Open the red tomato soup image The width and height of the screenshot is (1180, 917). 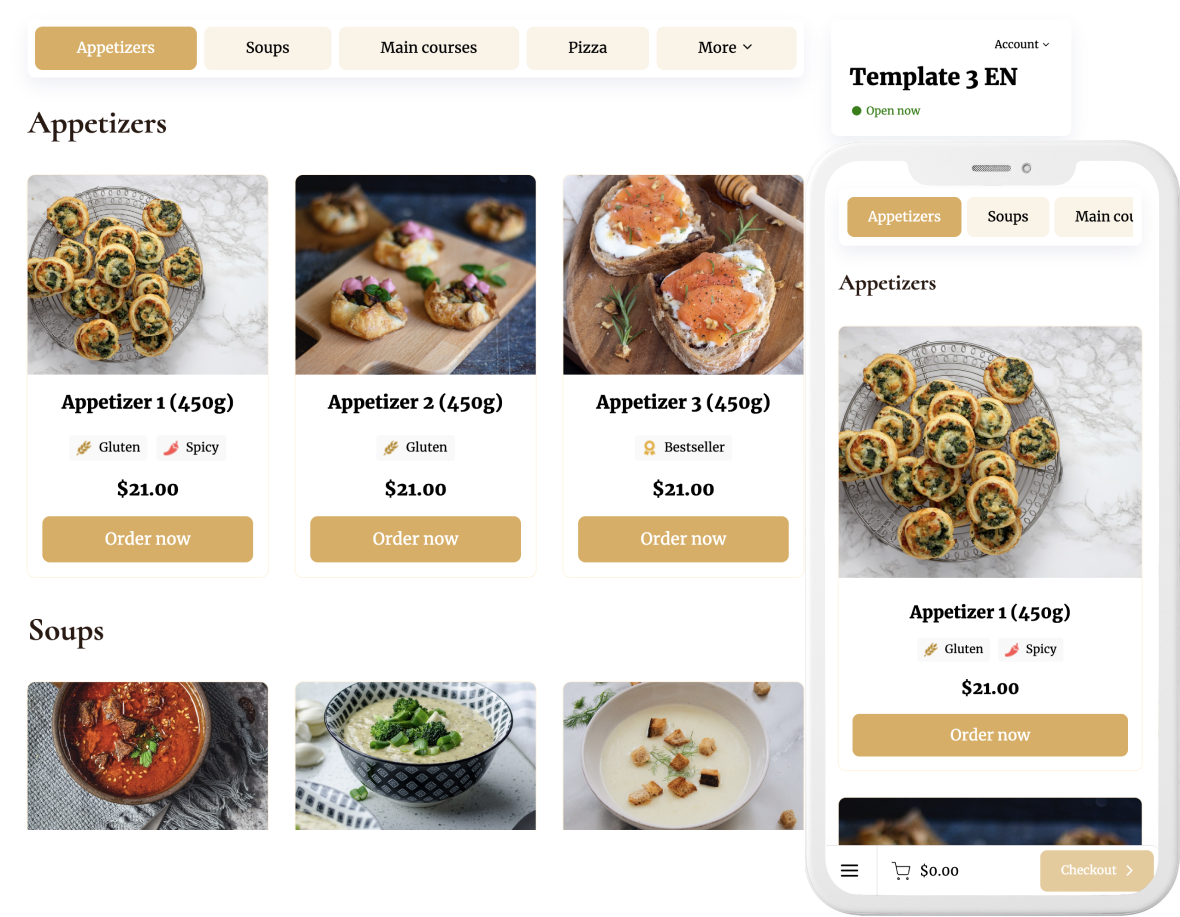148,755
